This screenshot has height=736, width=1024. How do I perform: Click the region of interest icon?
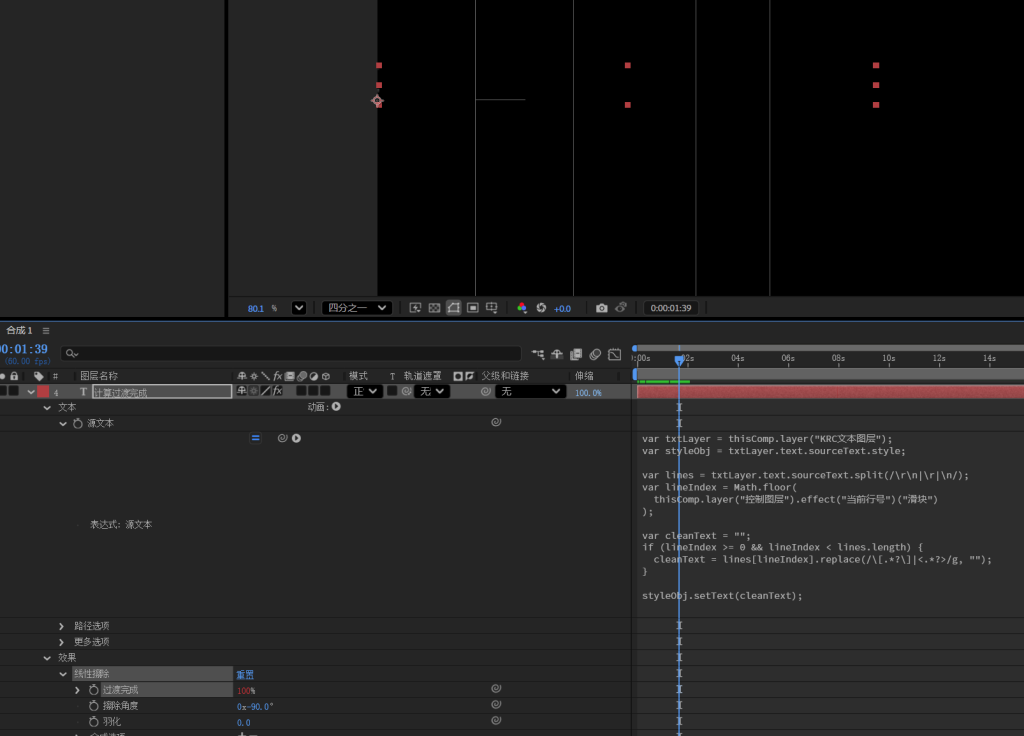pyautogui.click(x=454, y=308)
